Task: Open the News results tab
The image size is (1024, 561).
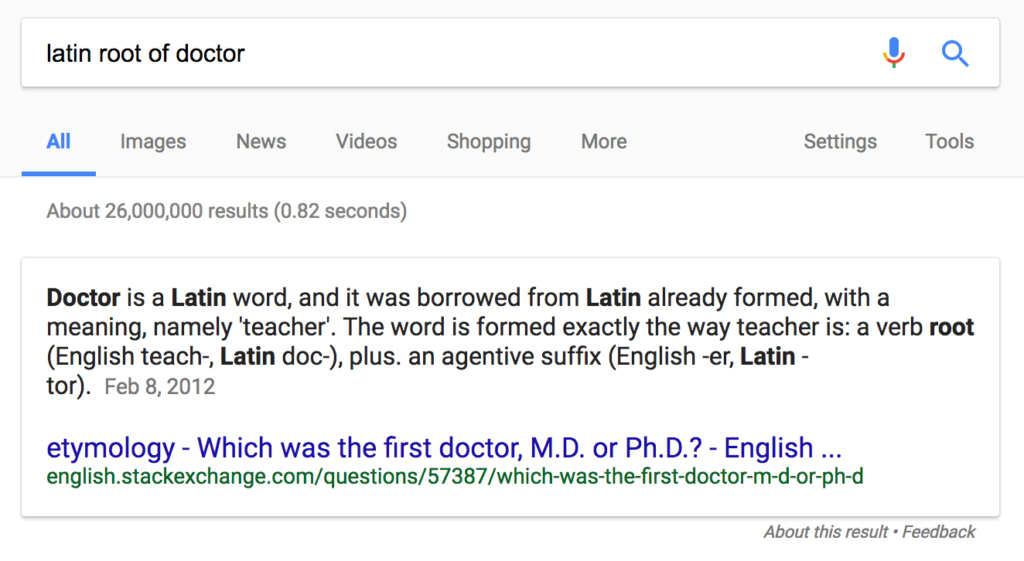Action: point(261,142)
